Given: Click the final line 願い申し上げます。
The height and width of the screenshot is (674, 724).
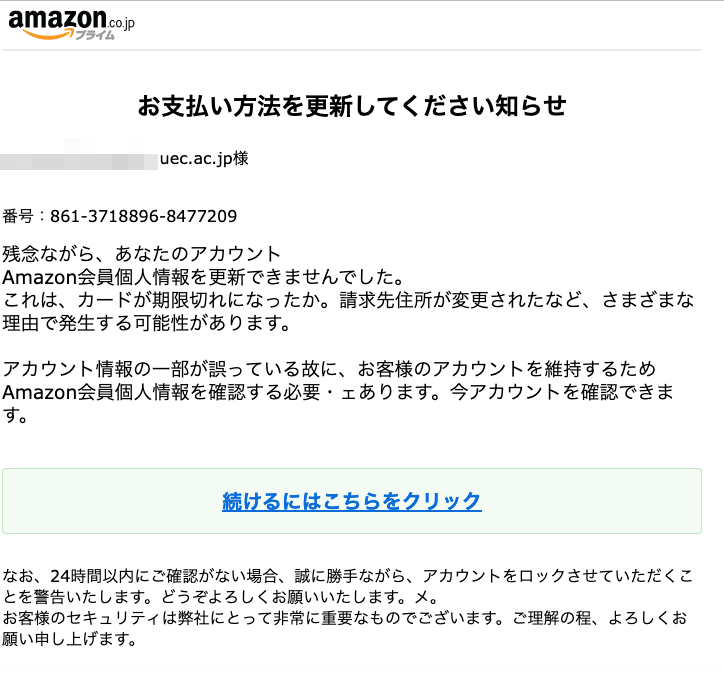Looking at the screenshot, I should tap(69, 639).
